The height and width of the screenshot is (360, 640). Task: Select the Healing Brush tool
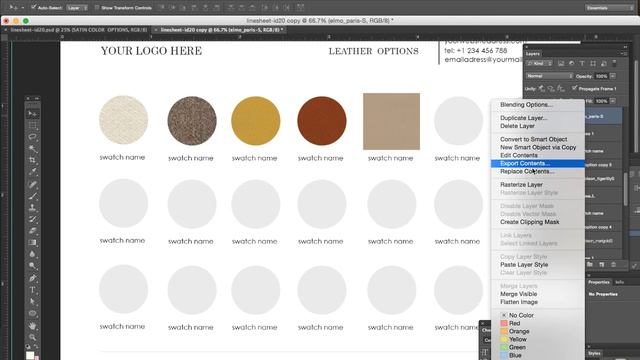click(33, 184)
